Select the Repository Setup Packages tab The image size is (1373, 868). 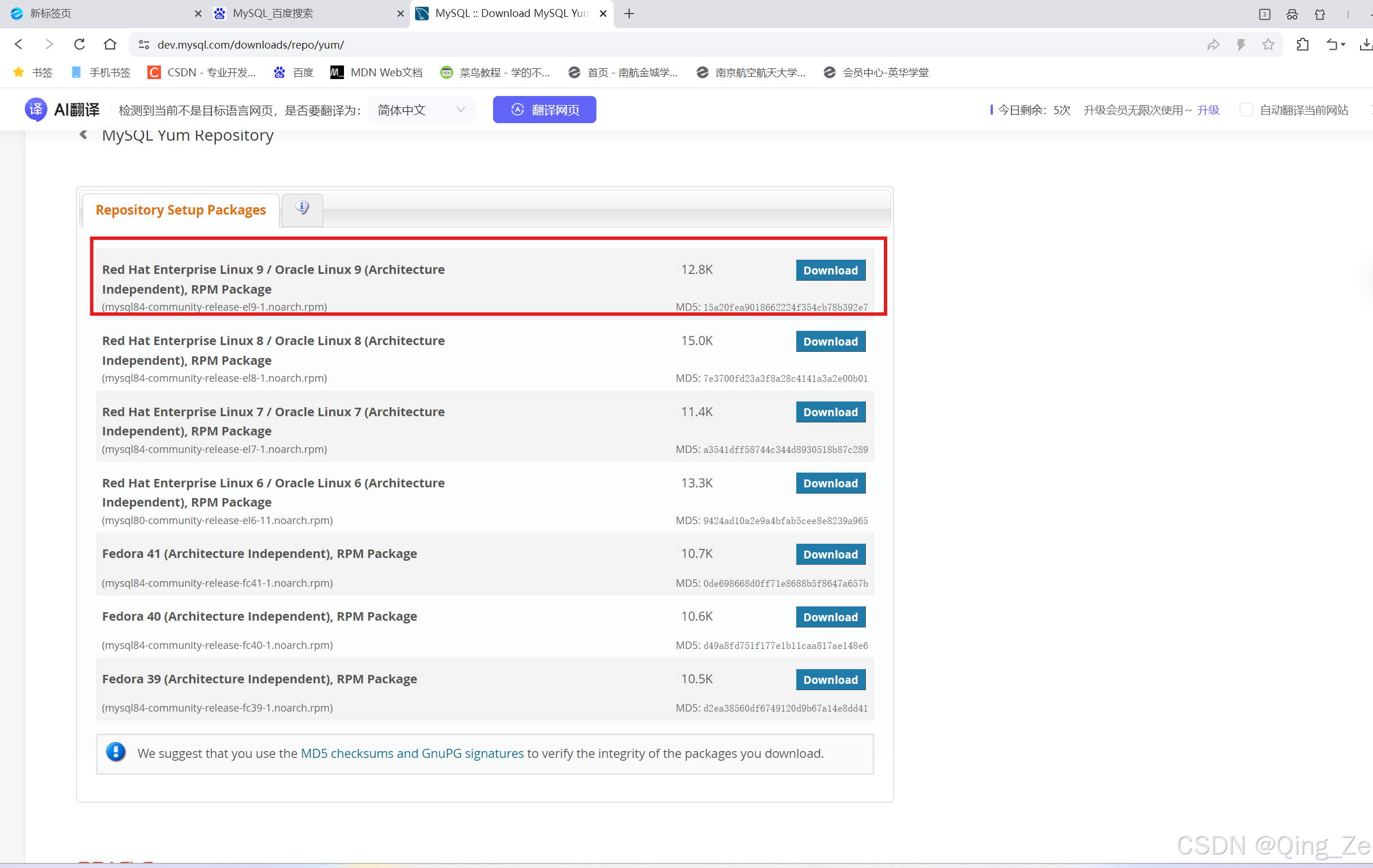(181, 210)
